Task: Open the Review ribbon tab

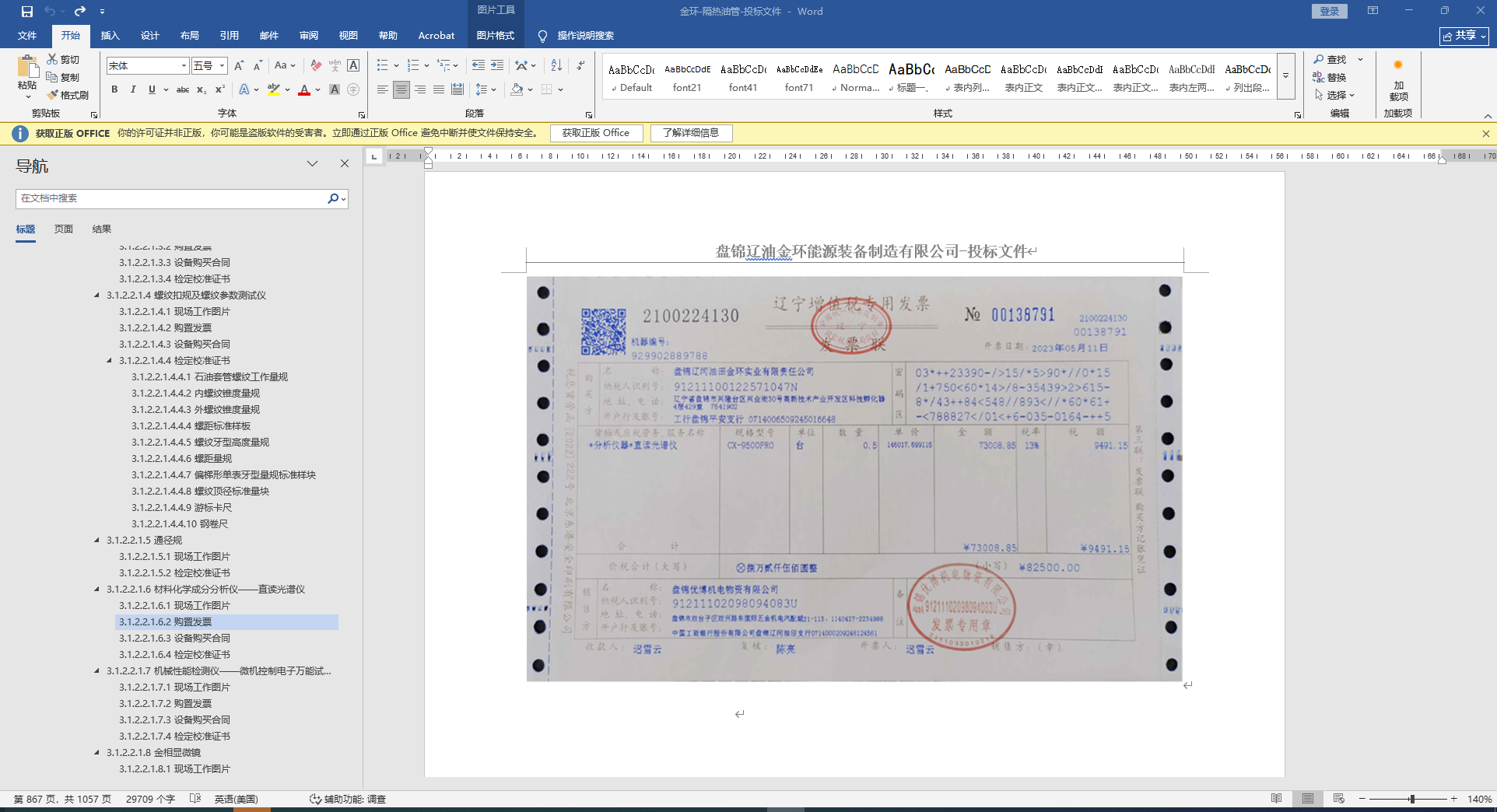Action: tap(309, 36)
